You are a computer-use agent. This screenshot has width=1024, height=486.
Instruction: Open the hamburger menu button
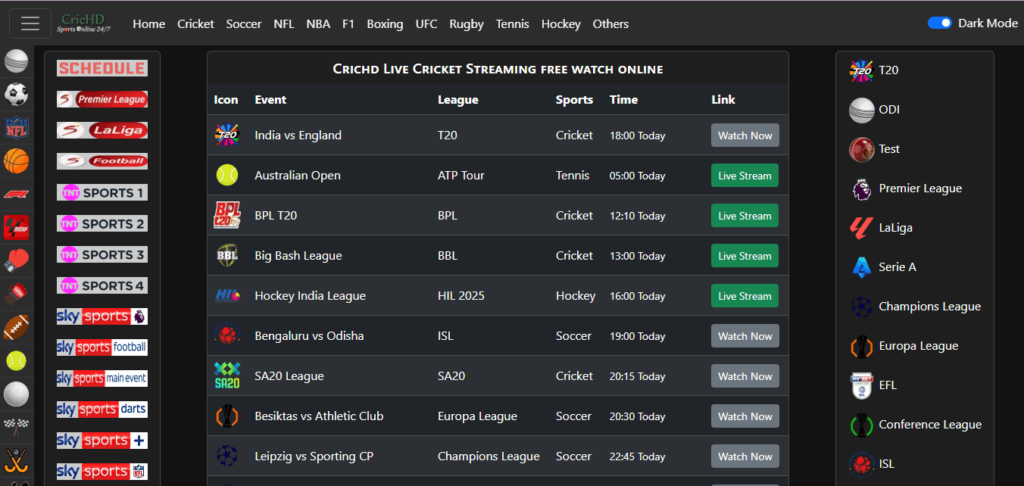tap(30, 23)
